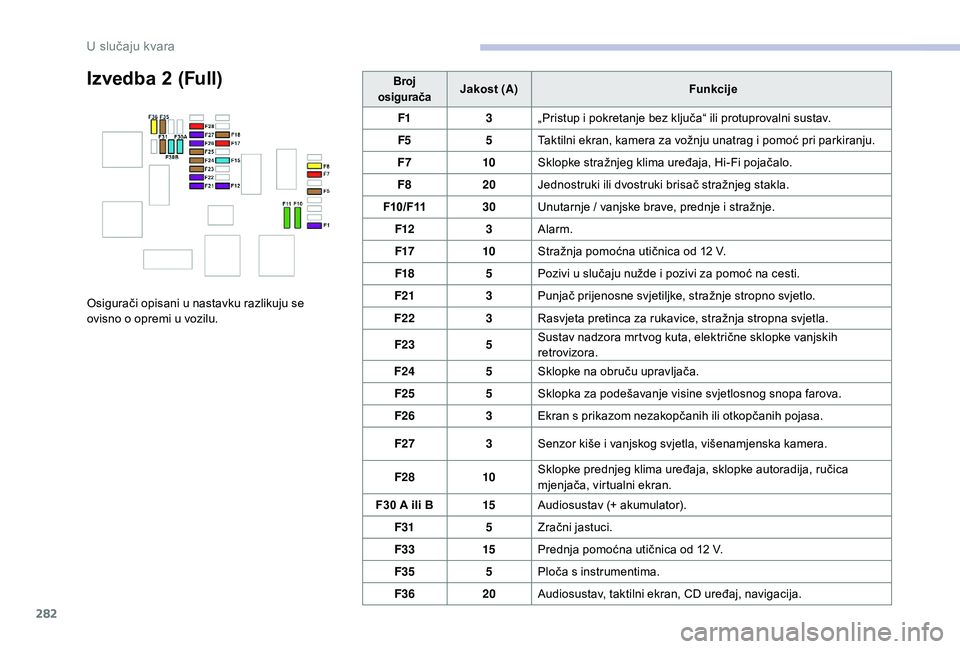The image size is (960, 649).
Task: Click the F1 cell in the table
Action: (x=404, y=118)
